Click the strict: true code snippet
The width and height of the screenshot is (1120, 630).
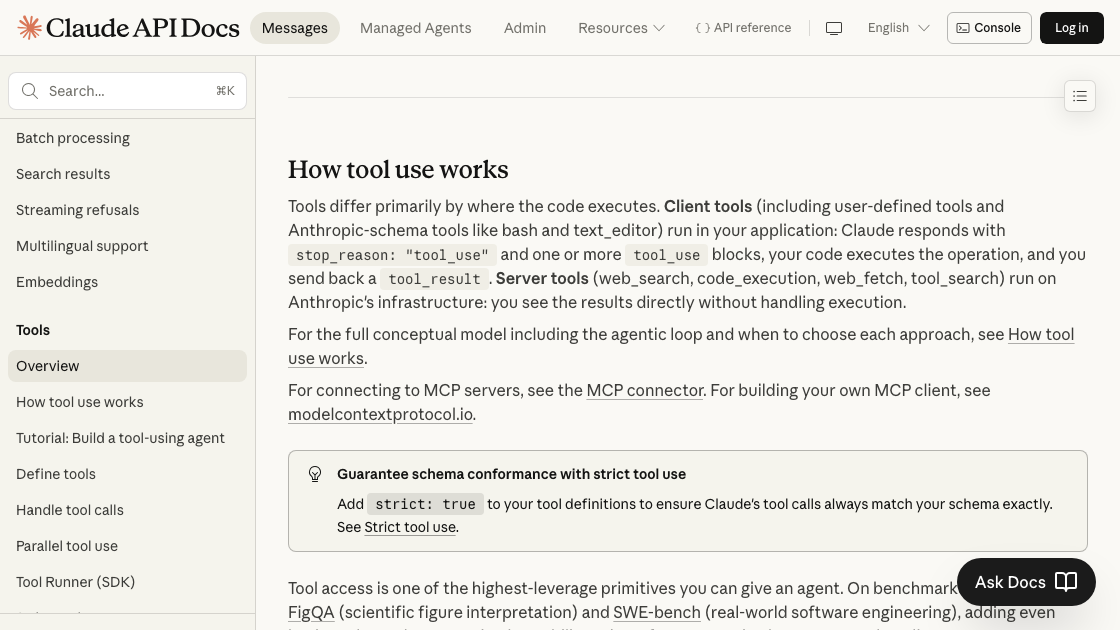425,504
